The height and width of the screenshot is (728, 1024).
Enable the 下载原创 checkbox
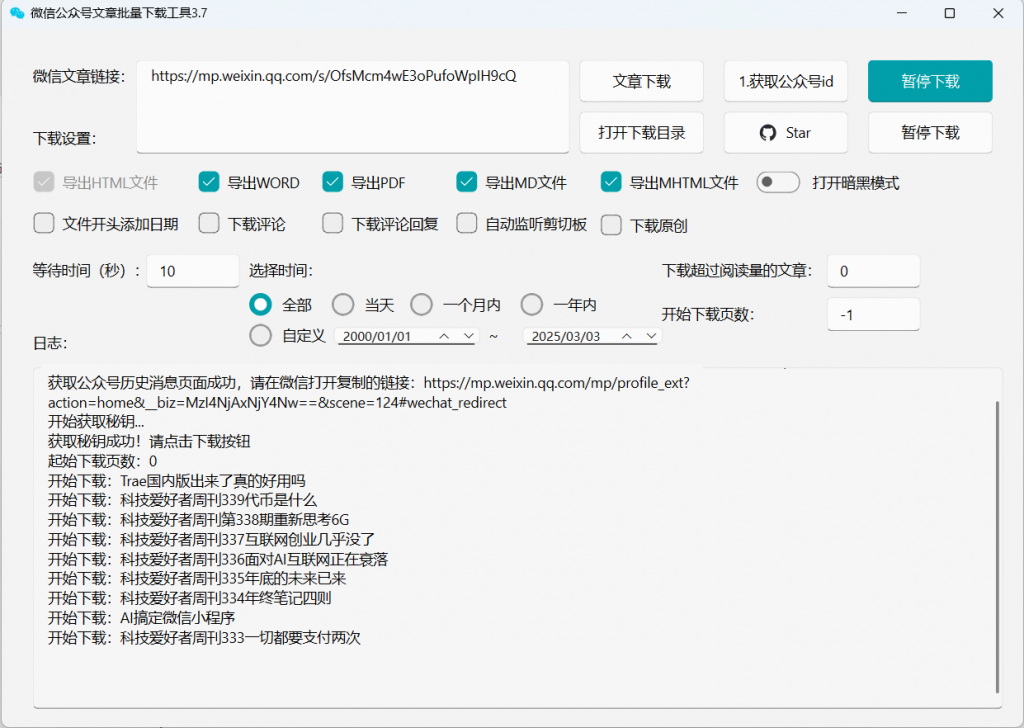point(611,225)
